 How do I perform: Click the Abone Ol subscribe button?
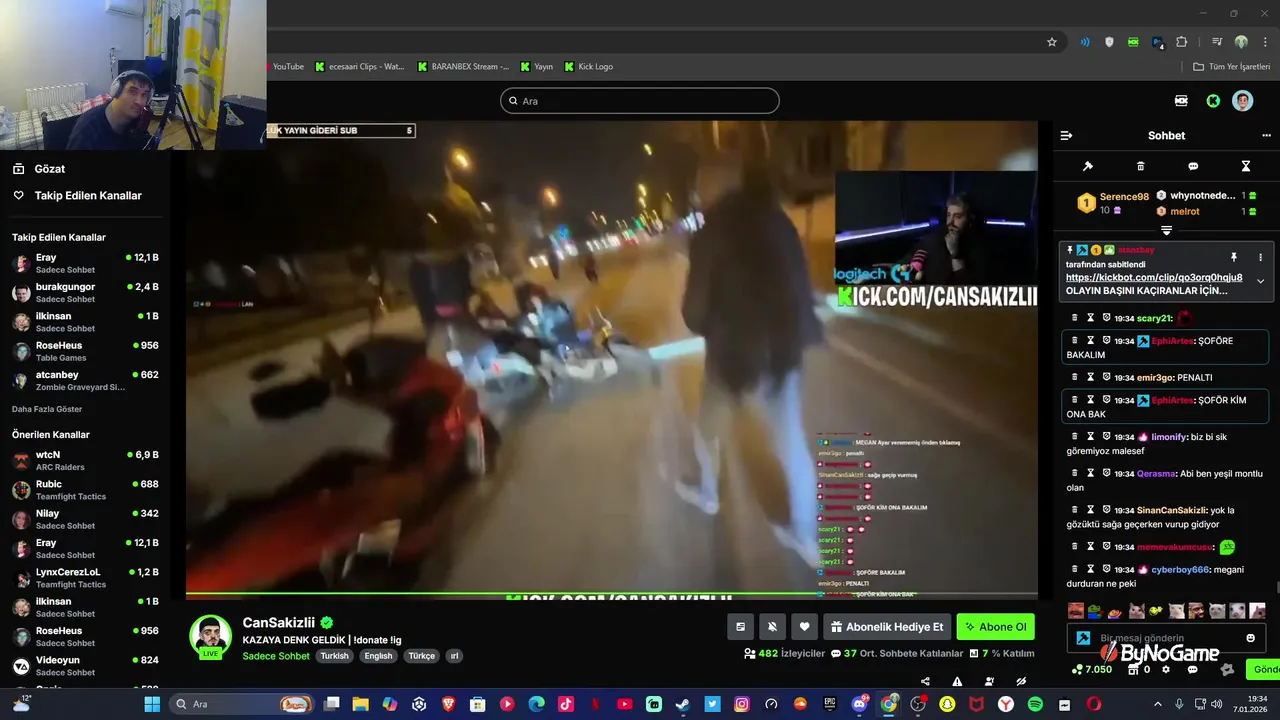tap(996, 627)
